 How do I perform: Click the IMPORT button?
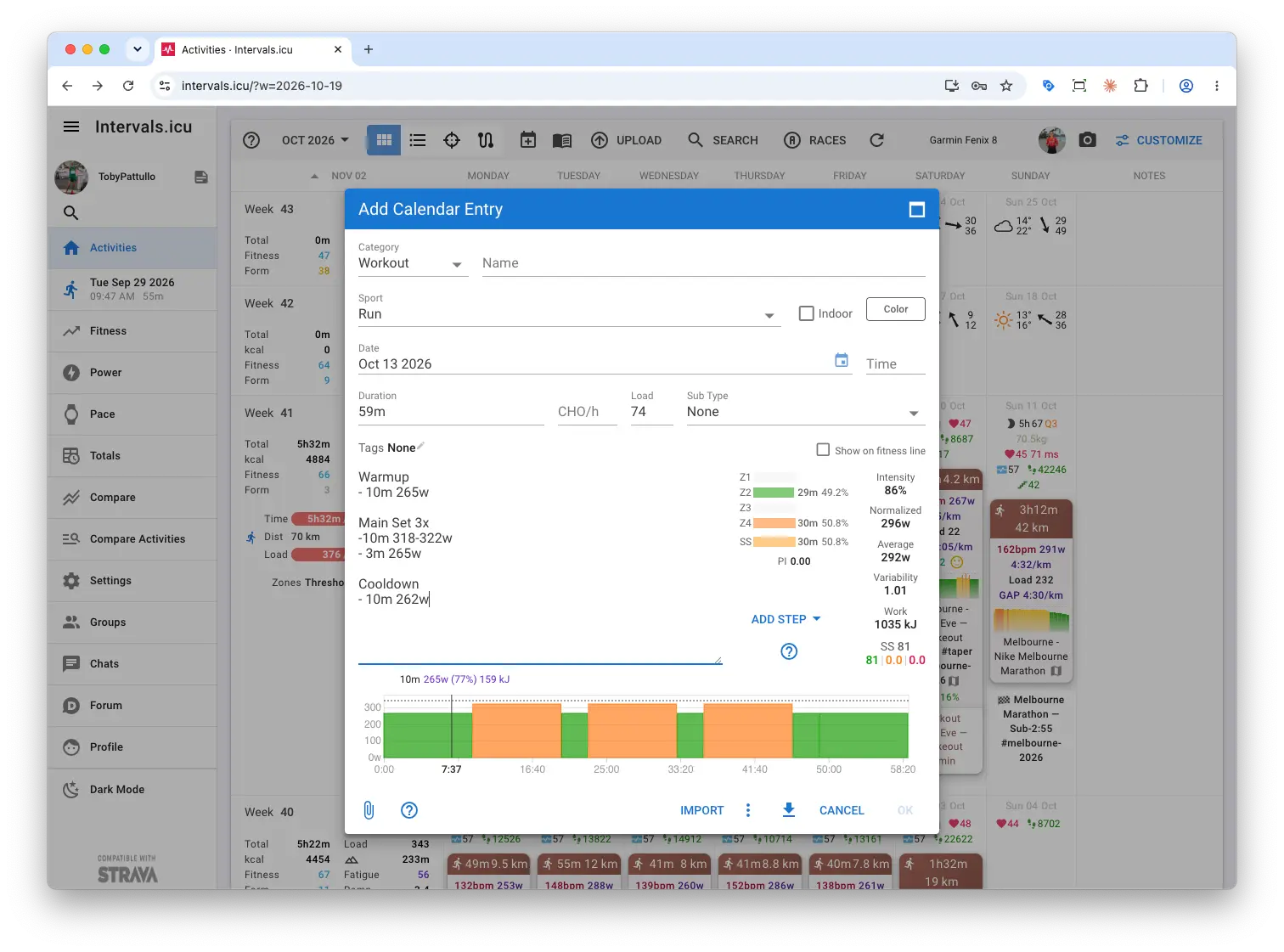[702, 810]
